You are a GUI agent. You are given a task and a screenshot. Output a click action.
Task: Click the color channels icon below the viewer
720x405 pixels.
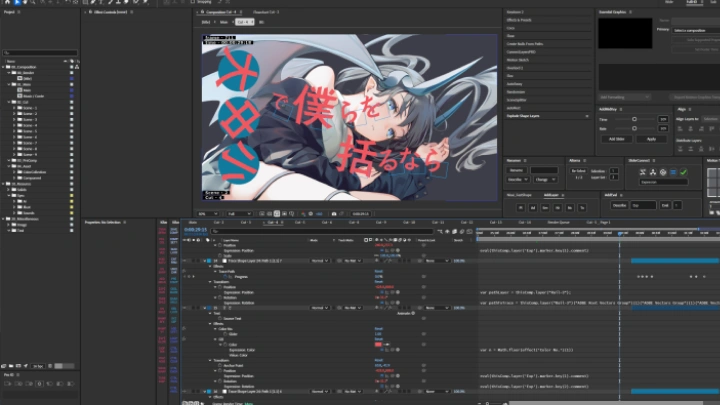(x=303, y=214)
